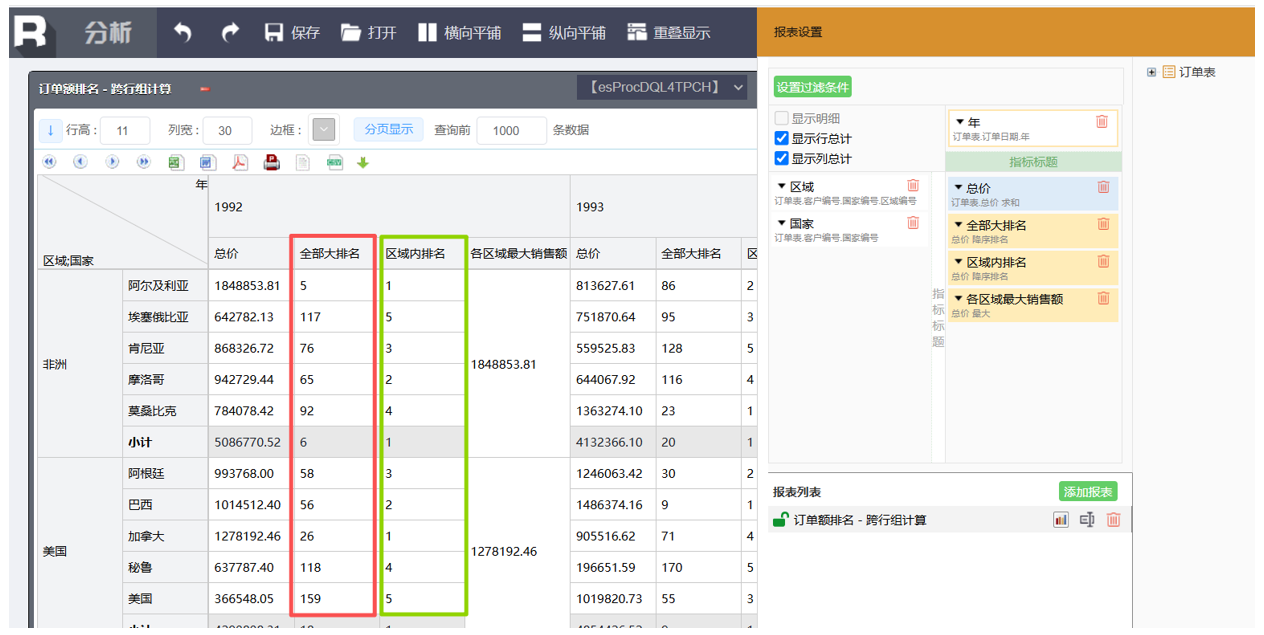This screenshot has width=1264, height=635.
Task: Uncheck the 显示列总计 checkbox
Action: [782, 159]
